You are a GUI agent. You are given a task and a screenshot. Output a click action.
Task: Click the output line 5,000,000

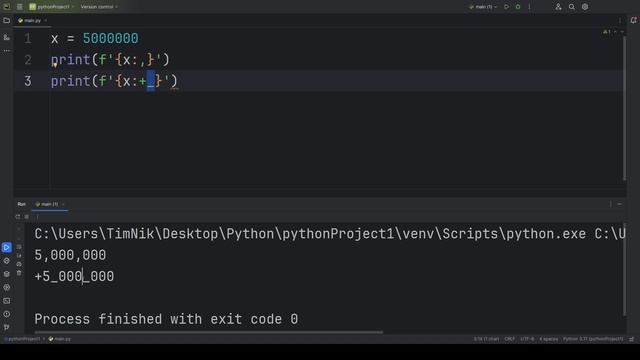click(70, 255)
